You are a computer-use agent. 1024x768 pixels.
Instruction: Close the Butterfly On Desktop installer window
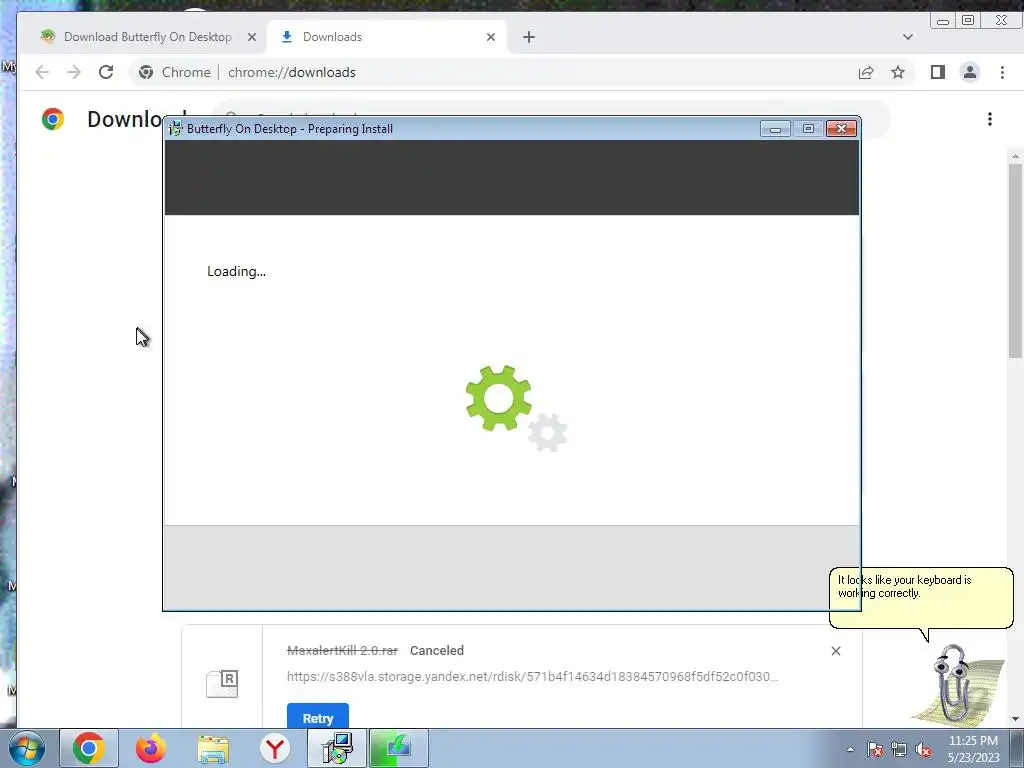coord(841,129)
